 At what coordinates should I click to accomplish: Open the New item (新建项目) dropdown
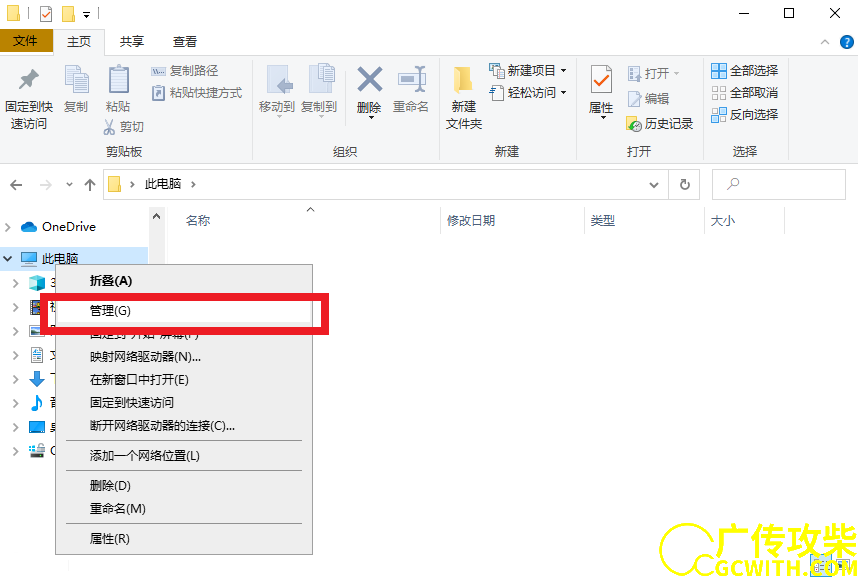[527, 71]
